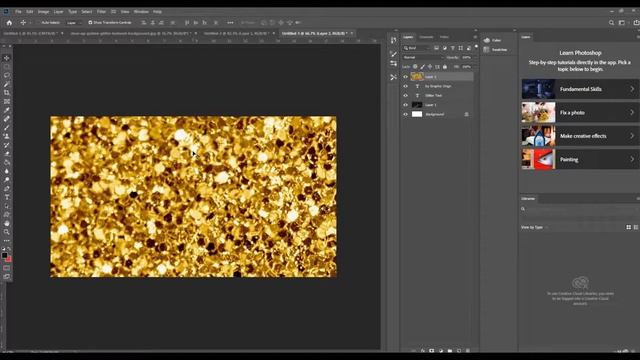Open the layer Kind filter dropdown

pos(417,48)
